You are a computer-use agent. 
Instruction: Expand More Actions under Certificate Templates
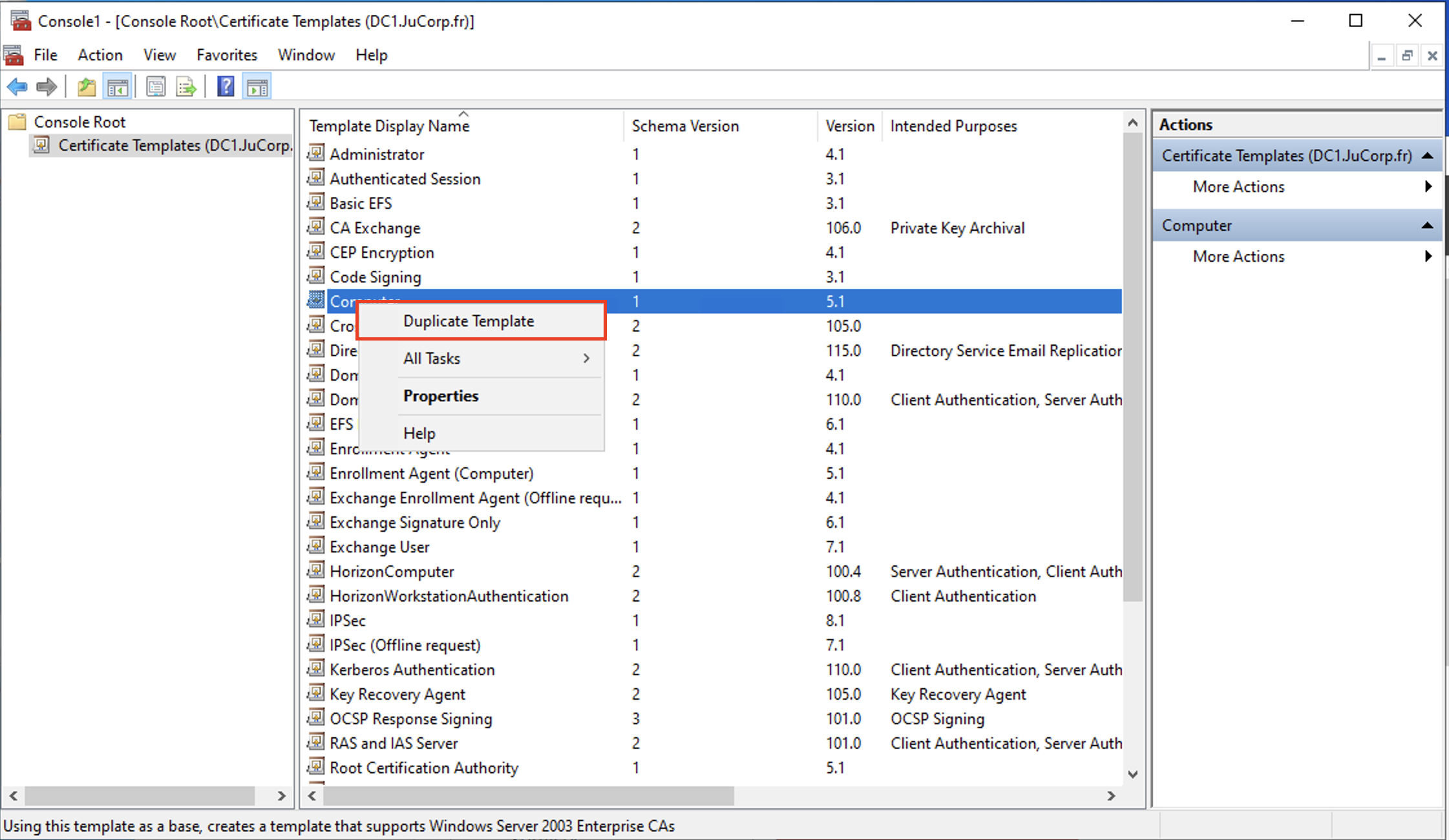click(x=1298, y=187)
